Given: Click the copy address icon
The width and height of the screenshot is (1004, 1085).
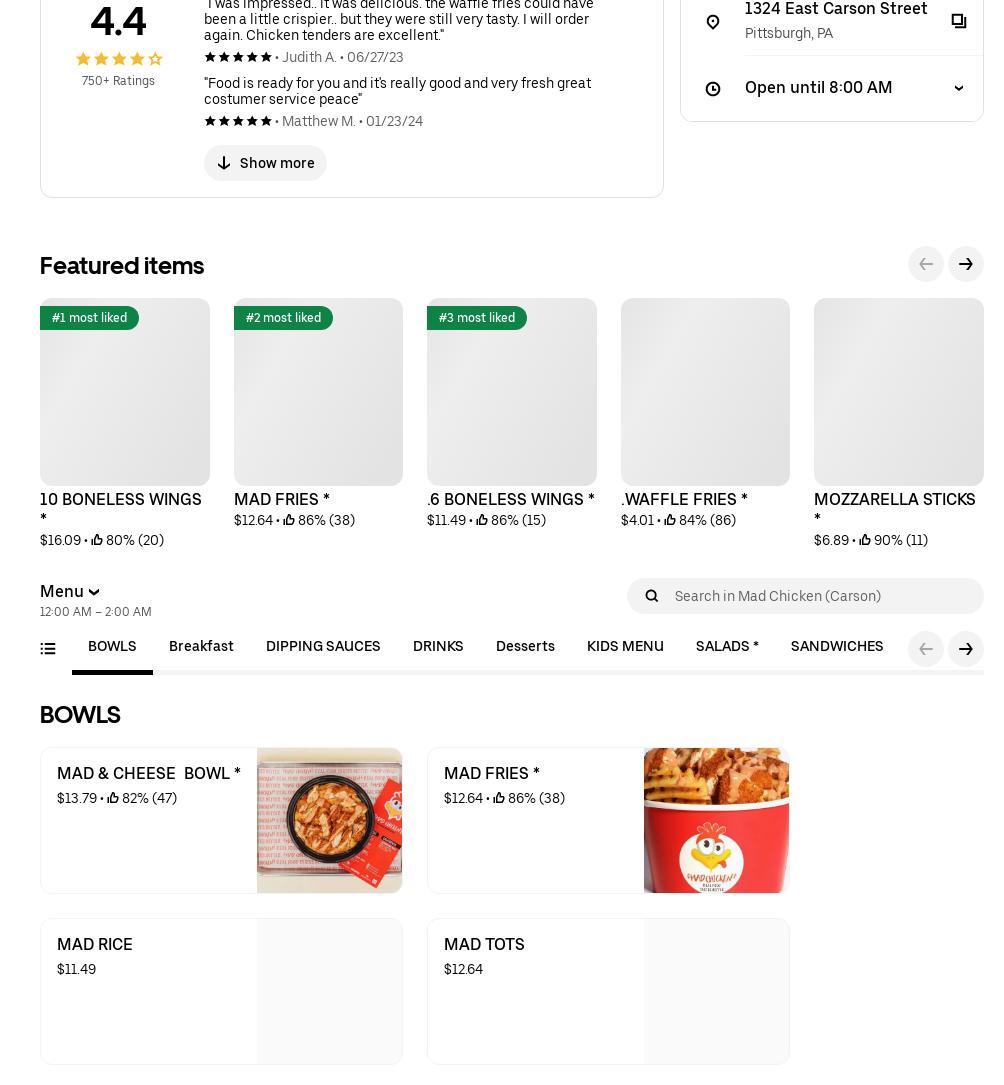Looking at the screenshot, I should tap(958, 21).
